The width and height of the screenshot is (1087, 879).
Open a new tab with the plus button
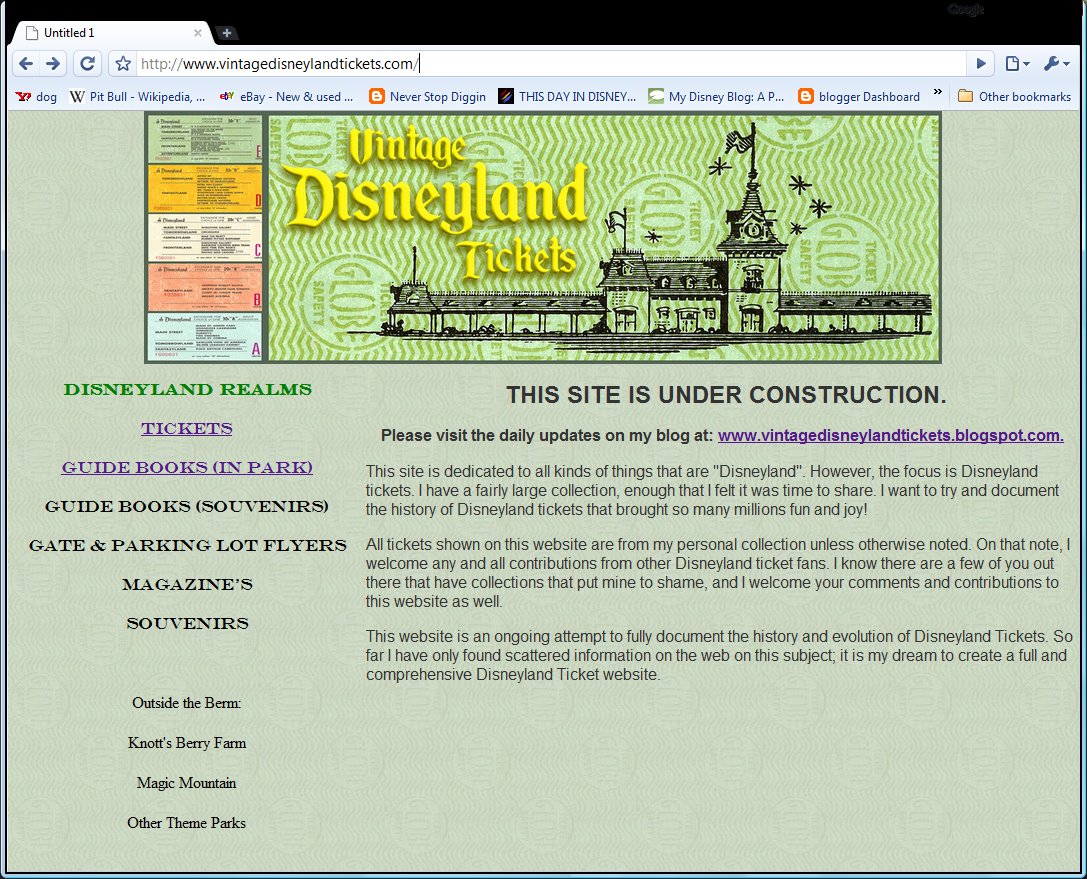[x=226, y=33]
